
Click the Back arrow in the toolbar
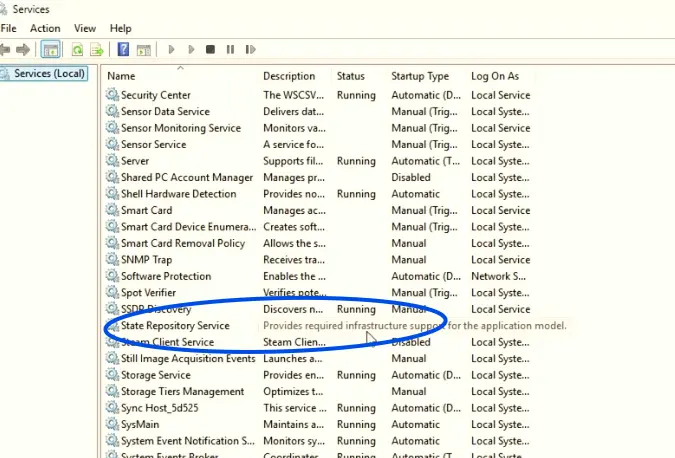click(x=5, y=50)
